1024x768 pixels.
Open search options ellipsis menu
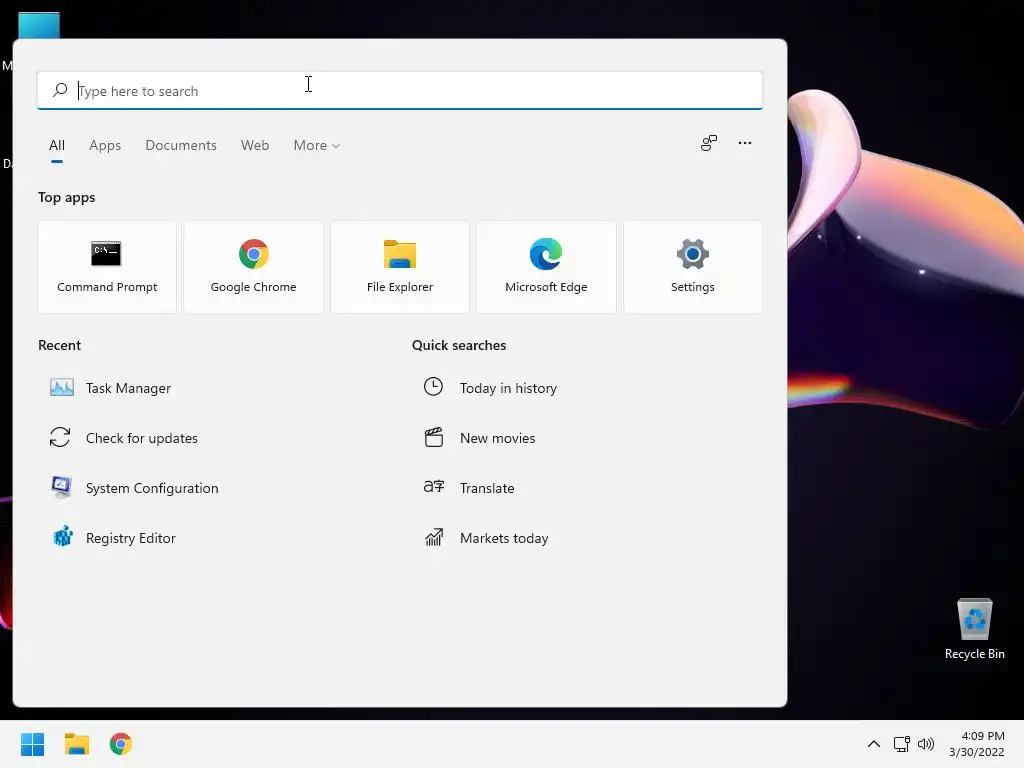click(744, 143)
